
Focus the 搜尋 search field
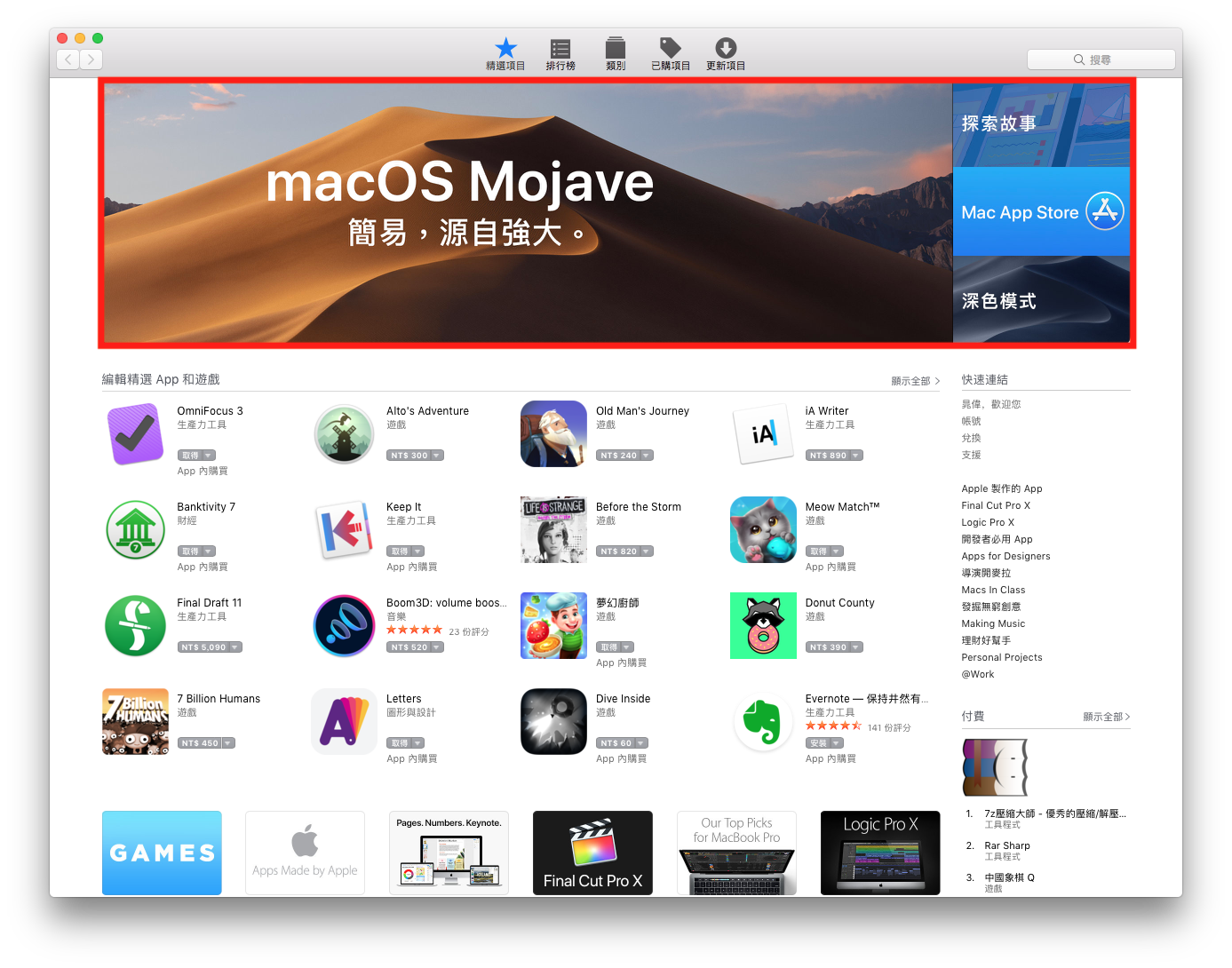(x=1101, y=60)
